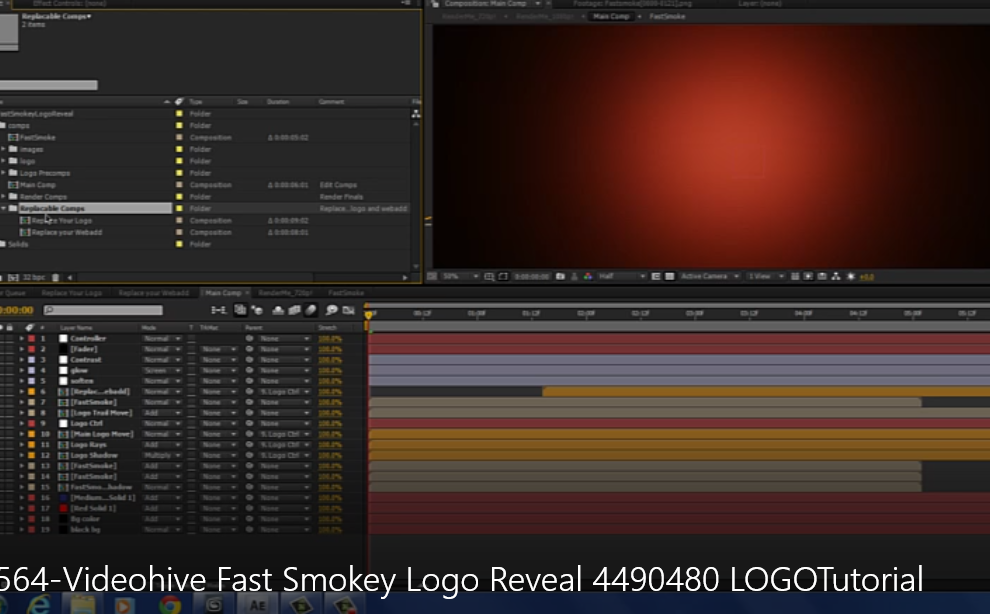Expand properties of Logo Shadow layer
990x614 pixels.
point(21,455)
